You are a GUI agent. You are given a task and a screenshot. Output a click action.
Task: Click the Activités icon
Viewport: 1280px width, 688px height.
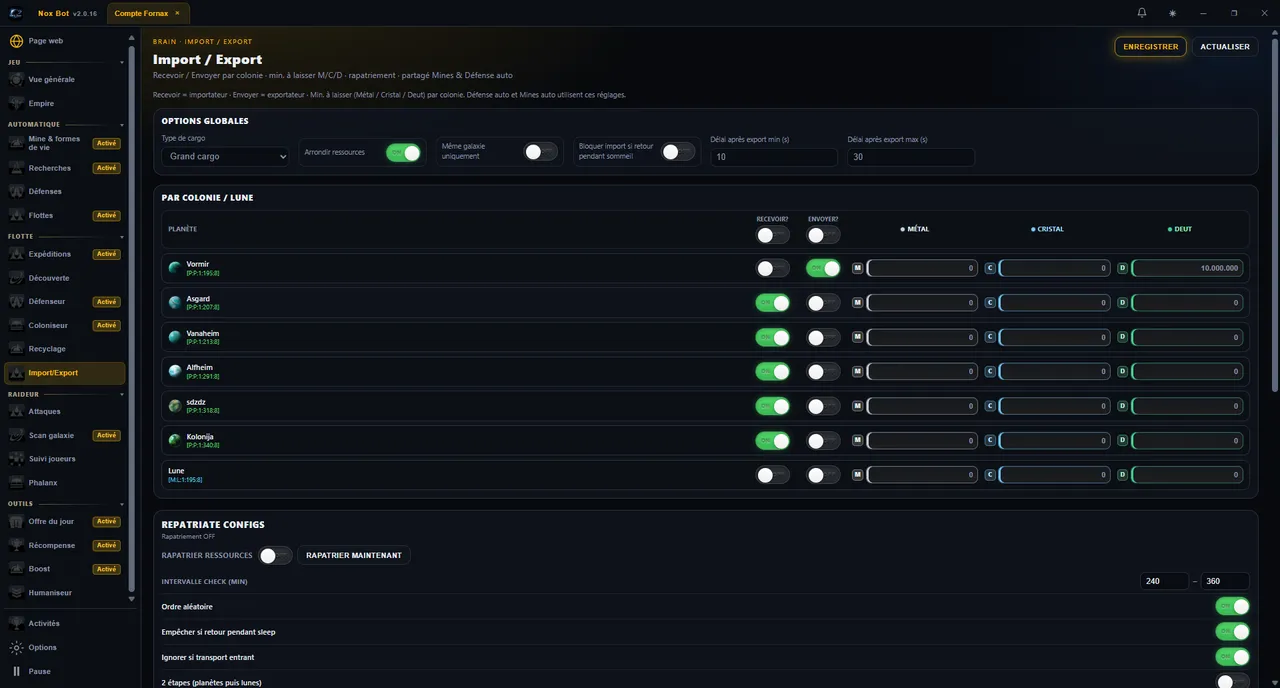pos(16,623)
